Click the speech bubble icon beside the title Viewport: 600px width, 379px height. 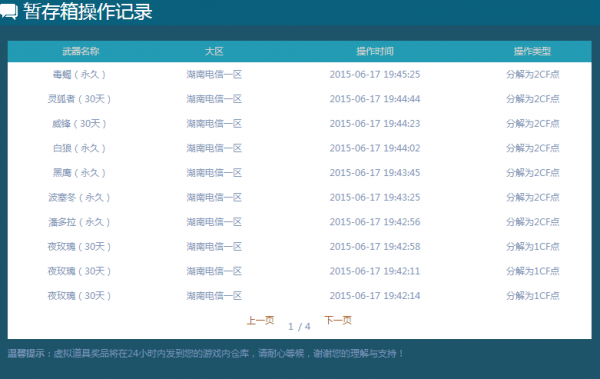pyautogui.click(x=8, y=11)
